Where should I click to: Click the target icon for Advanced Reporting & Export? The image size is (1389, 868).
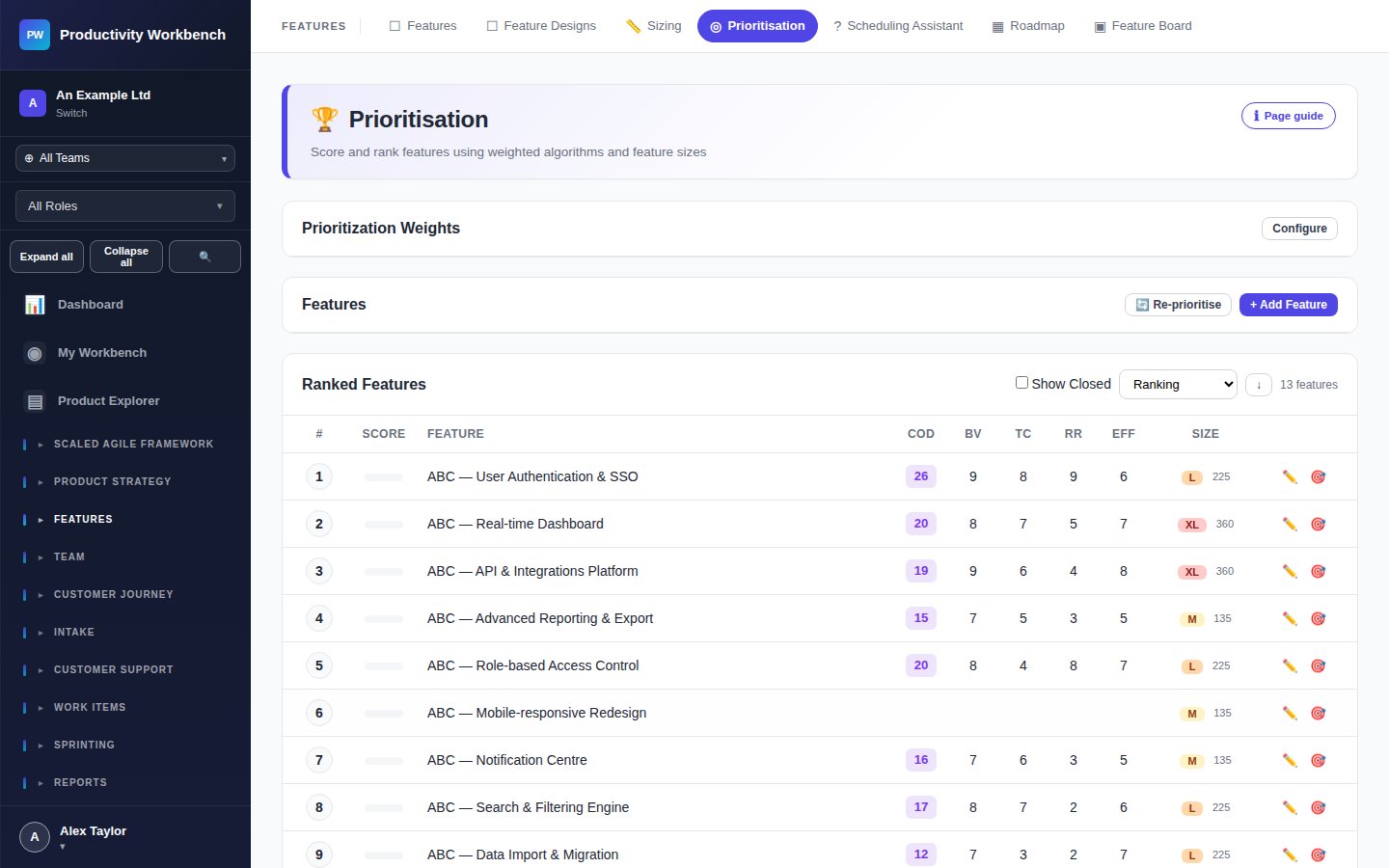pos(1319,618)
